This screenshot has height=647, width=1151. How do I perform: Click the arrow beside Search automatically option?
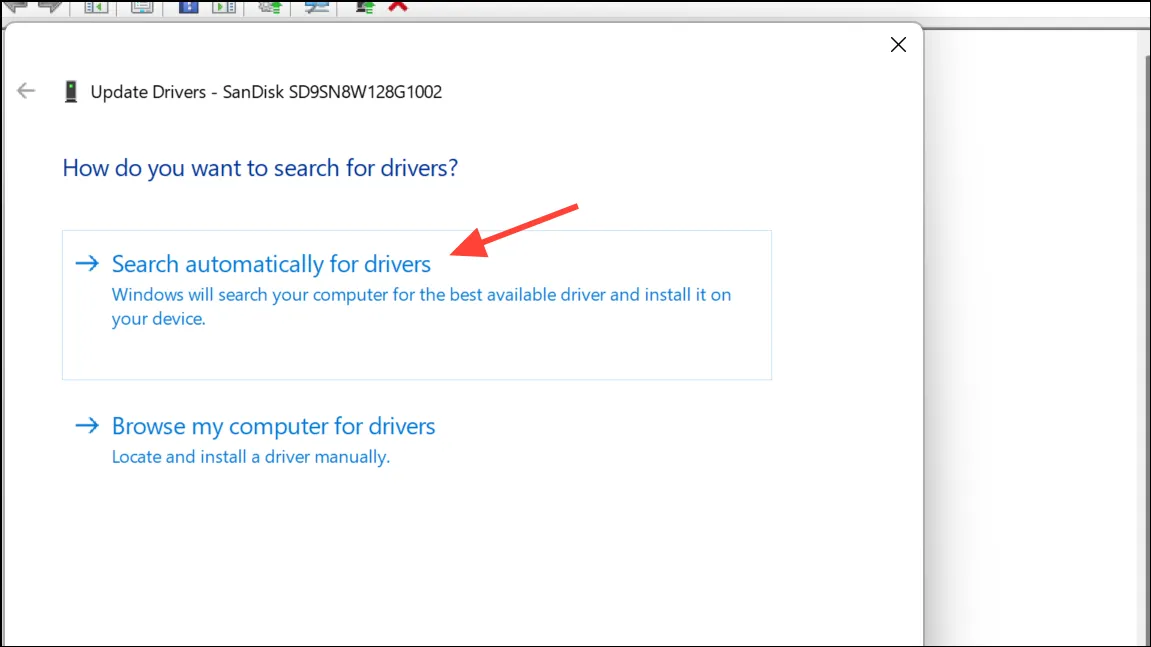pyautogui.click(x=87, y=263)
